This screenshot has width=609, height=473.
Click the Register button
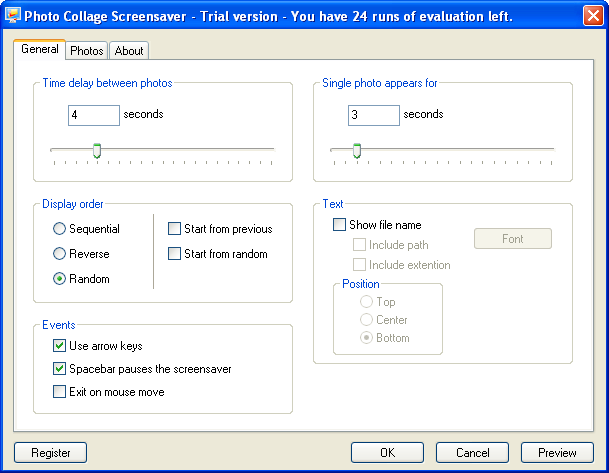pos(50,453)
